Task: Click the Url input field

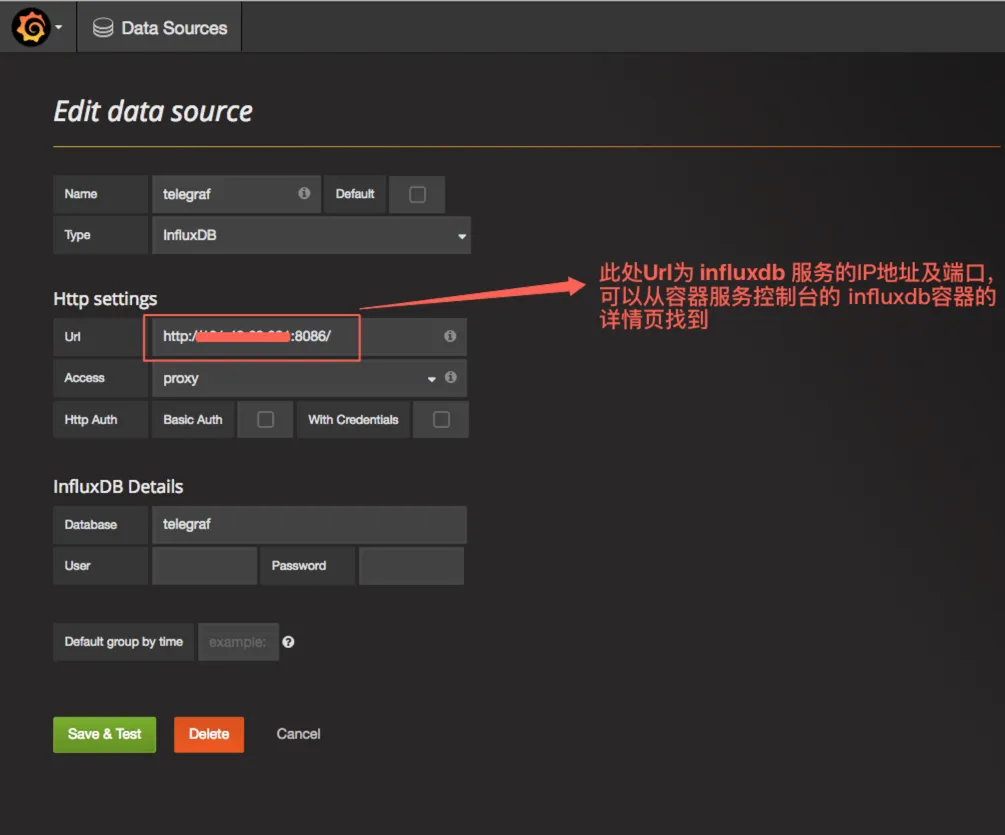Action: coord(309,336)
